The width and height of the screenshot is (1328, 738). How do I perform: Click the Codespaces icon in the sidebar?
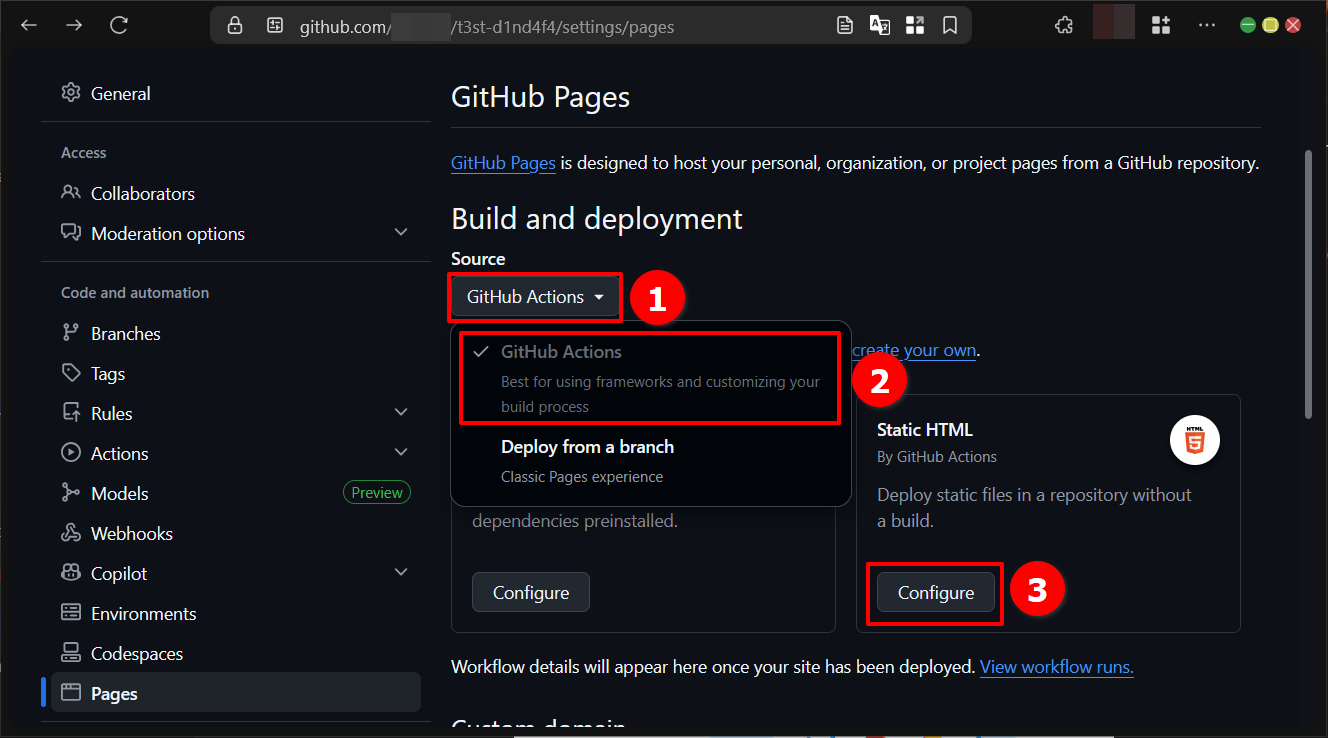coord(71,653)
